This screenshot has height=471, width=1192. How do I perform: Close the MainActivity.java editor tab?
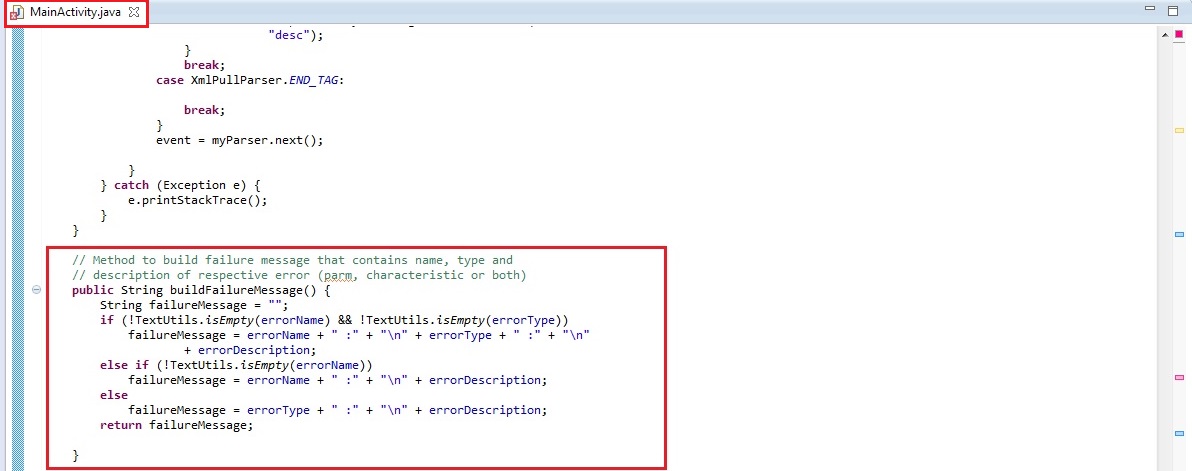click(x=134, y=12)
